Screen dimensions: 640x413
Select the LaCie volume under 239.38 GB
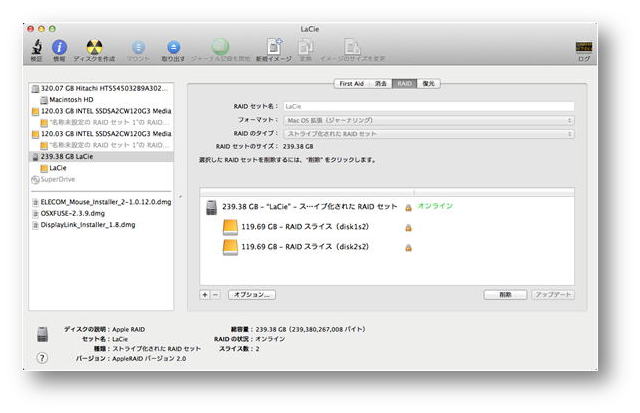click(101, 168)
